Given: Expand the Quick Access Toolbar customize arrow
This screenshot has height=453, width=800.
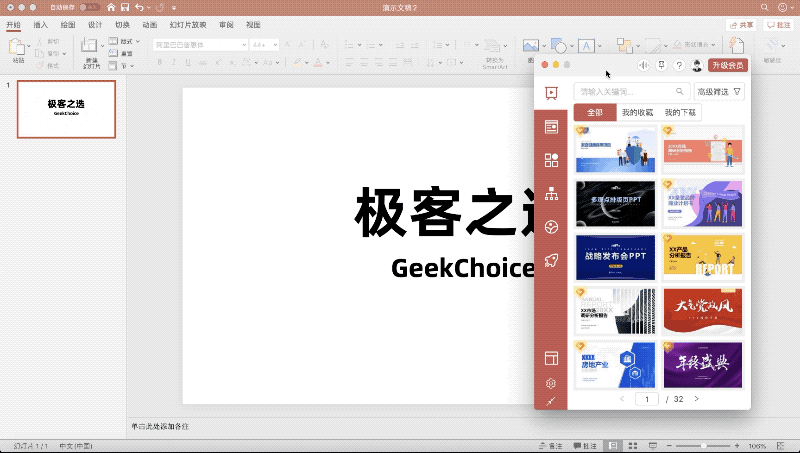Looking at the screenshot, I should click(x=174, y=8).
